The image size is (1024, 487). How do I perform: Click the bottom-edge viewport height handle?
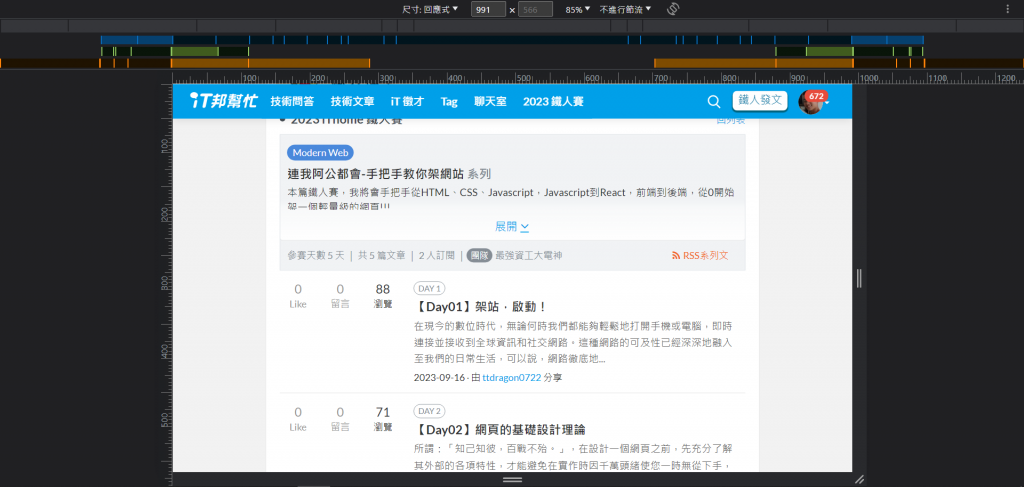tap(512, 479)
